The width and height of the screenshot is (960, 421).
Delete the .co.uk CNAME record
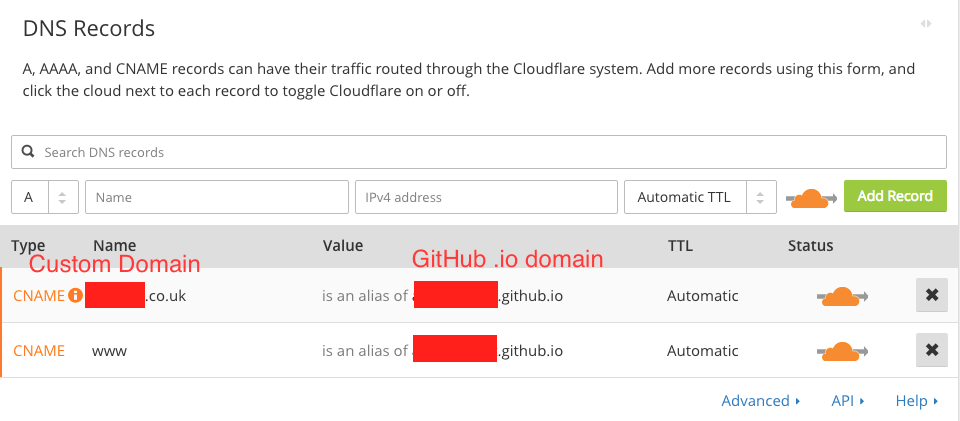932,295
